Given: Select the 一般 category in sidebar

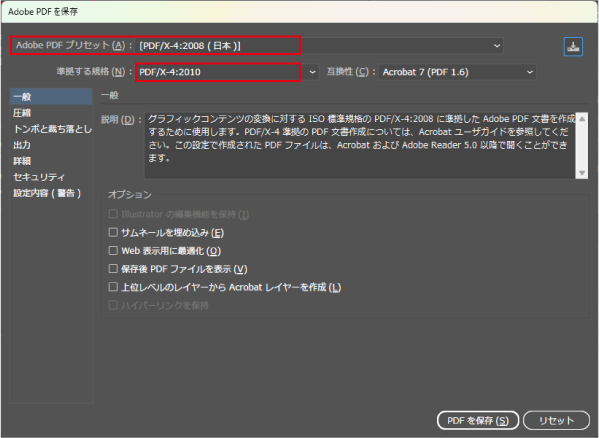Looking at the screenshot, I should click(x=51, y=97).
